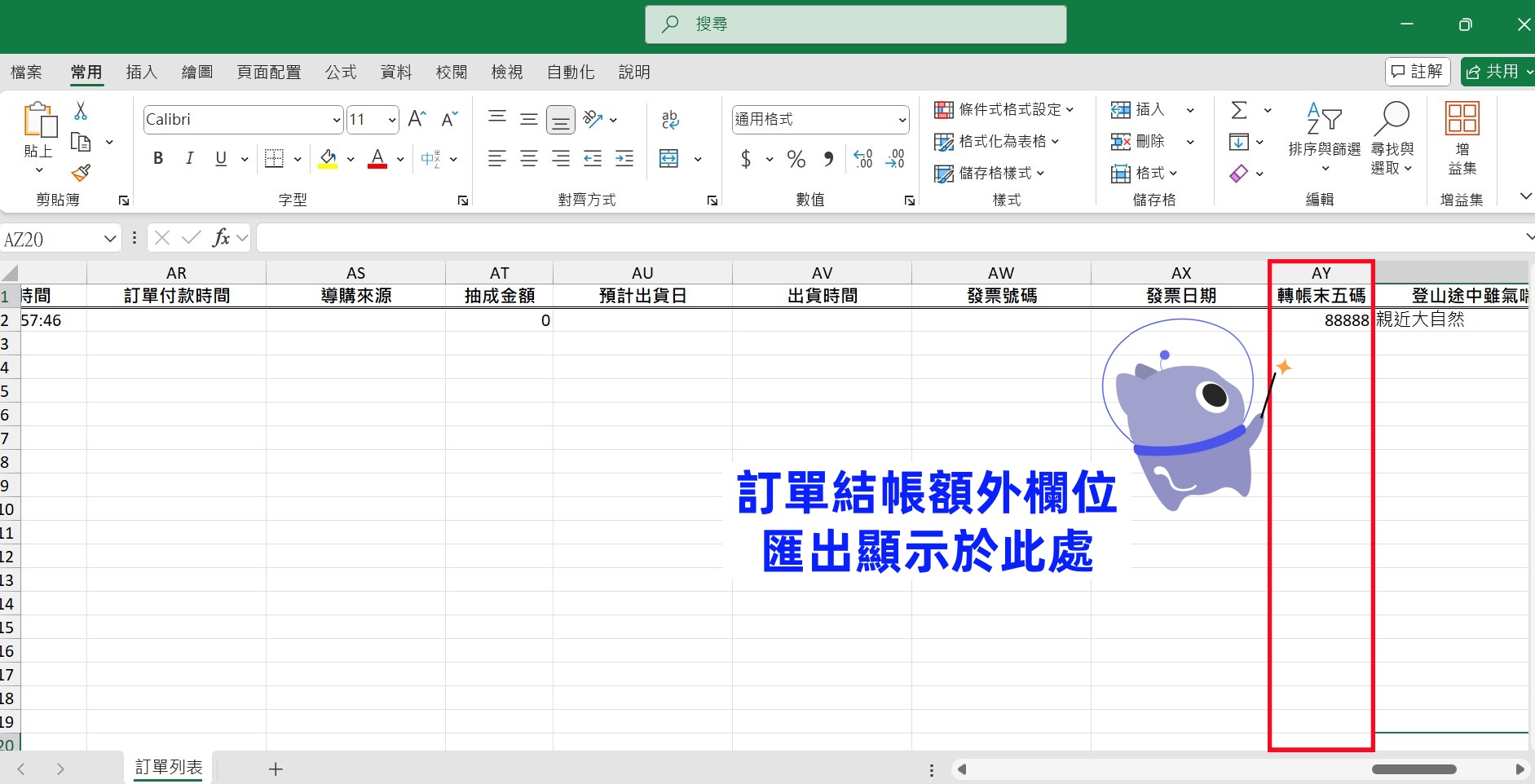Image resolution: width=1535 pixels, height=784 pixels.
Task: Toggle bold formatting
Action: click(x=158, y=158)
